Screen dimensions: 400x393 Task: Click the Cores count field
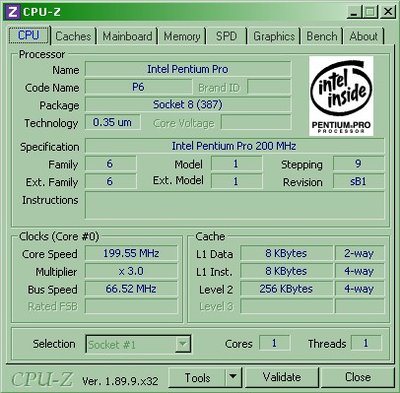tap(274, 343)
